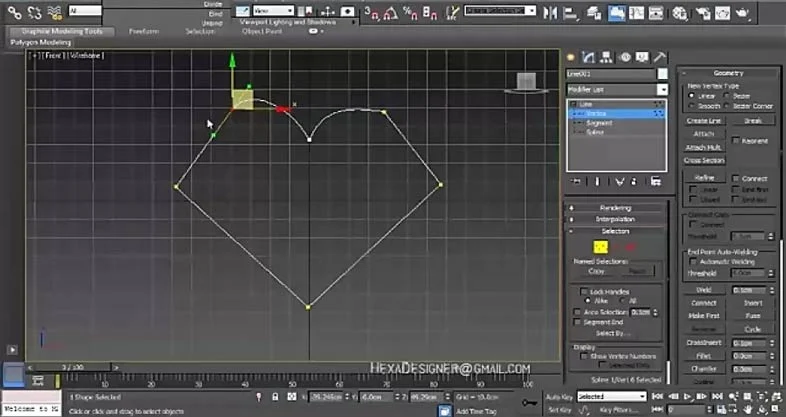Click the object name field Line001
786x417 pixels.
point(611,74)
